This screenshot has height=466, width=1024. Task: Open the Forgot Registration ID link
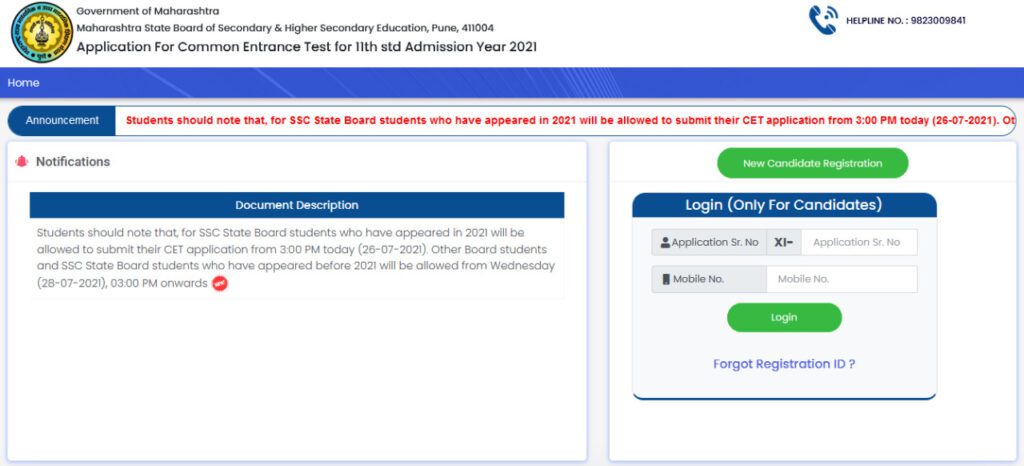[784, 364]
